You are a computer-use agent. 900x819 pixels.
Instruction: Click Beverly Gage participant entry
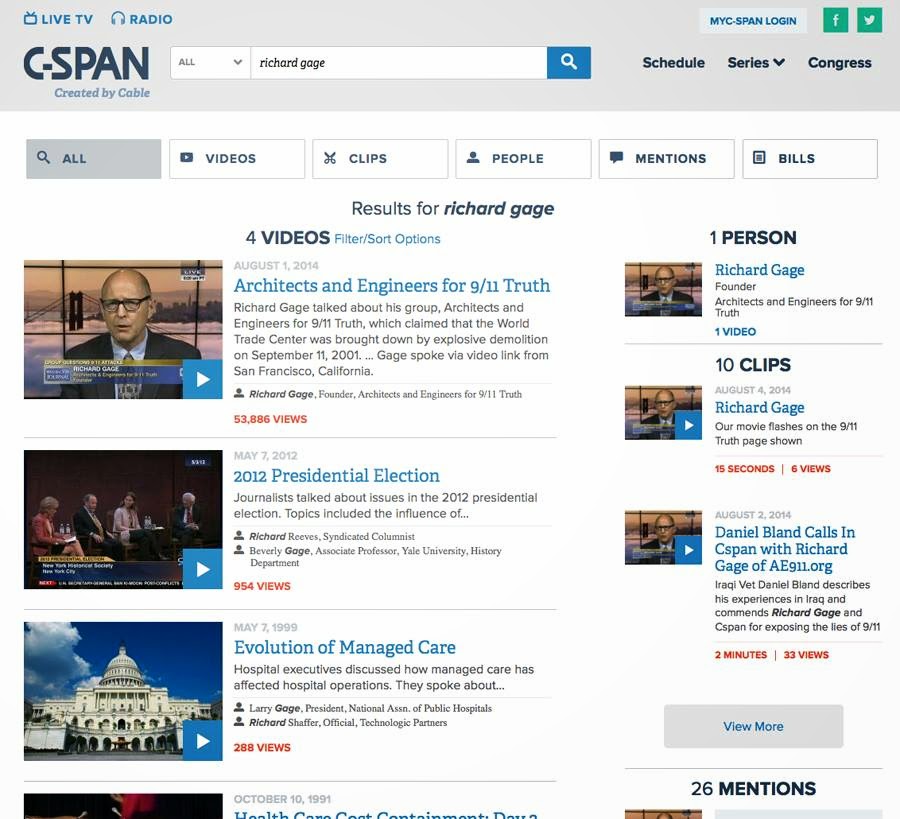pyautogui.click(x=375, y=556)
